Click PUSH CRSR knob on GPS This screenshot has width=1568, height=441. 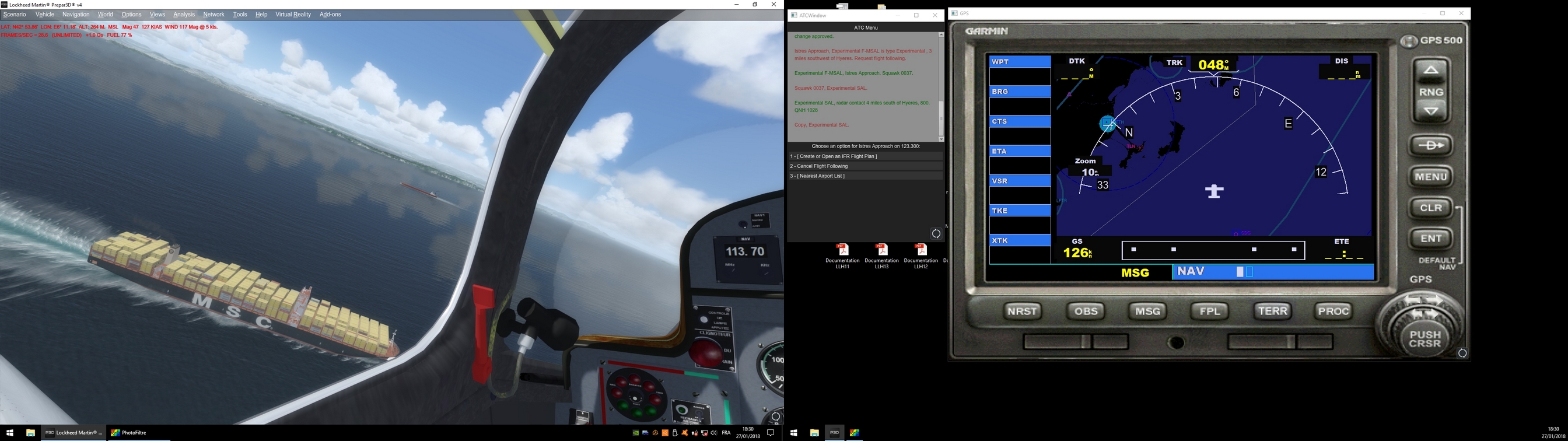coord(1425,339)
